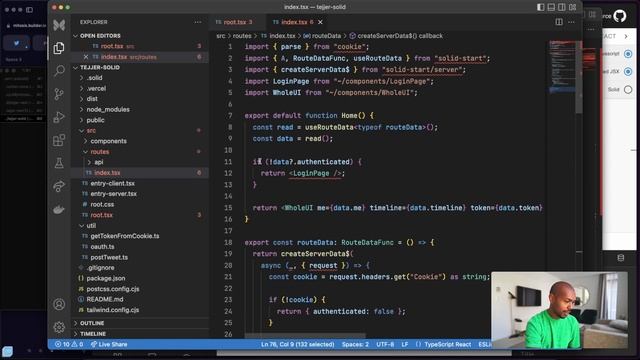The height and width of the screenshot is (360, 640).
Task: Open tailwind.config.cjs file
Action: click(x=113, y=310)
